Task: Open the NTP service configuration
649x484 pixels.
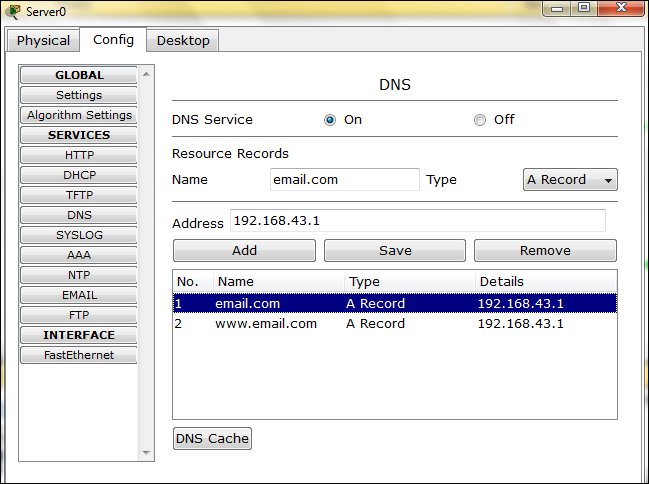Action: [x=79, y=275]
